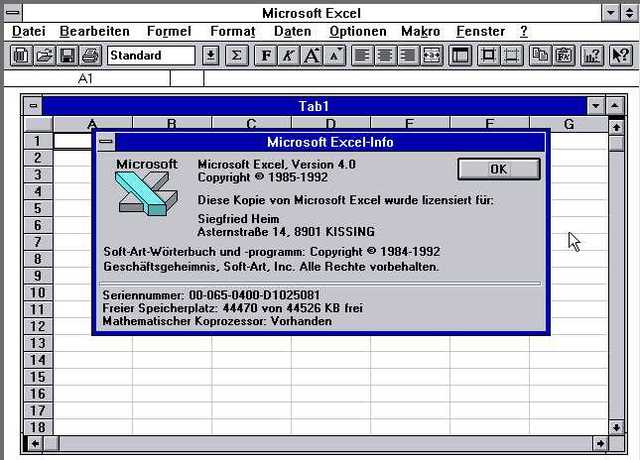The image size is (640, 460).
Task: Click the horizontal scrollbar thumb
Action: click(51, 443)
